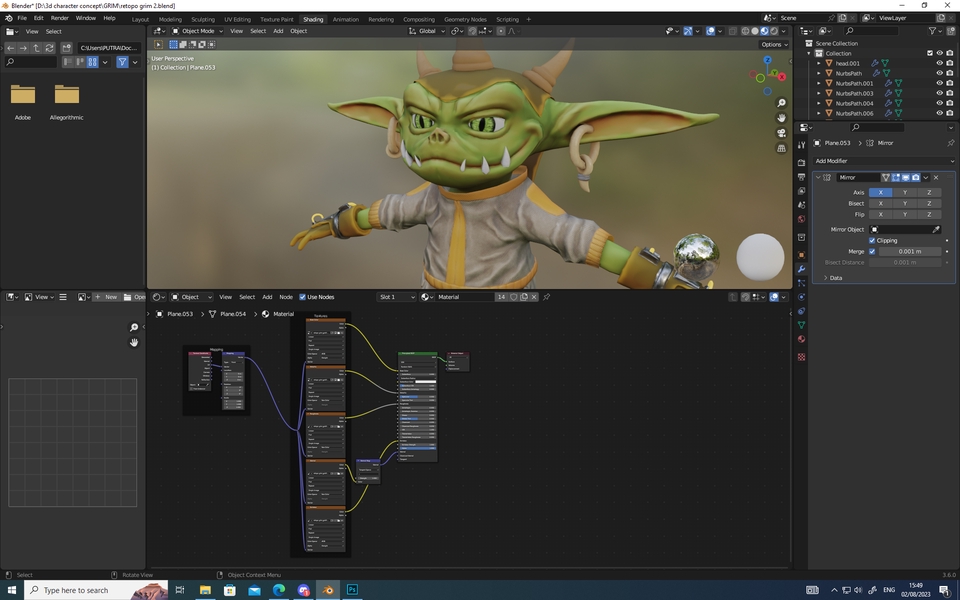960x600 pixels.
Task: Enable Flip X toggle
Action: tap(880, 214)
